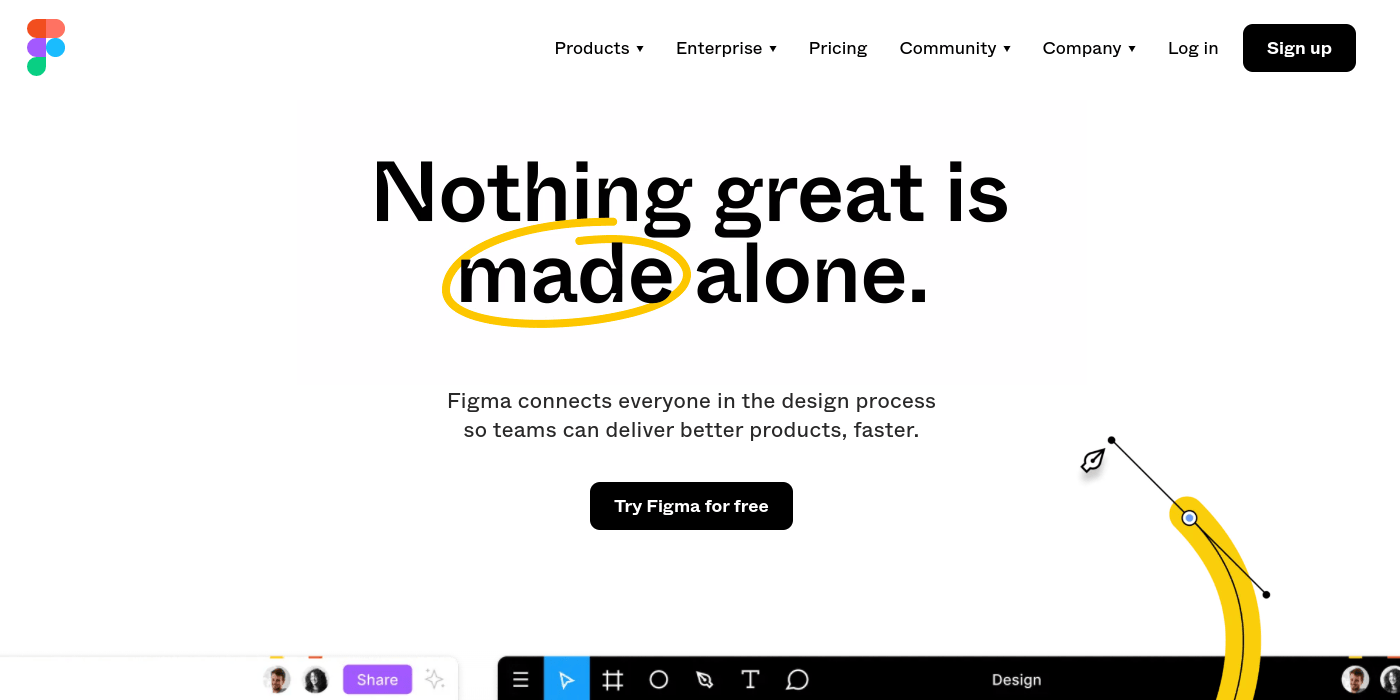
Task: Go to the Pricing page
Action: pos(838,48)
